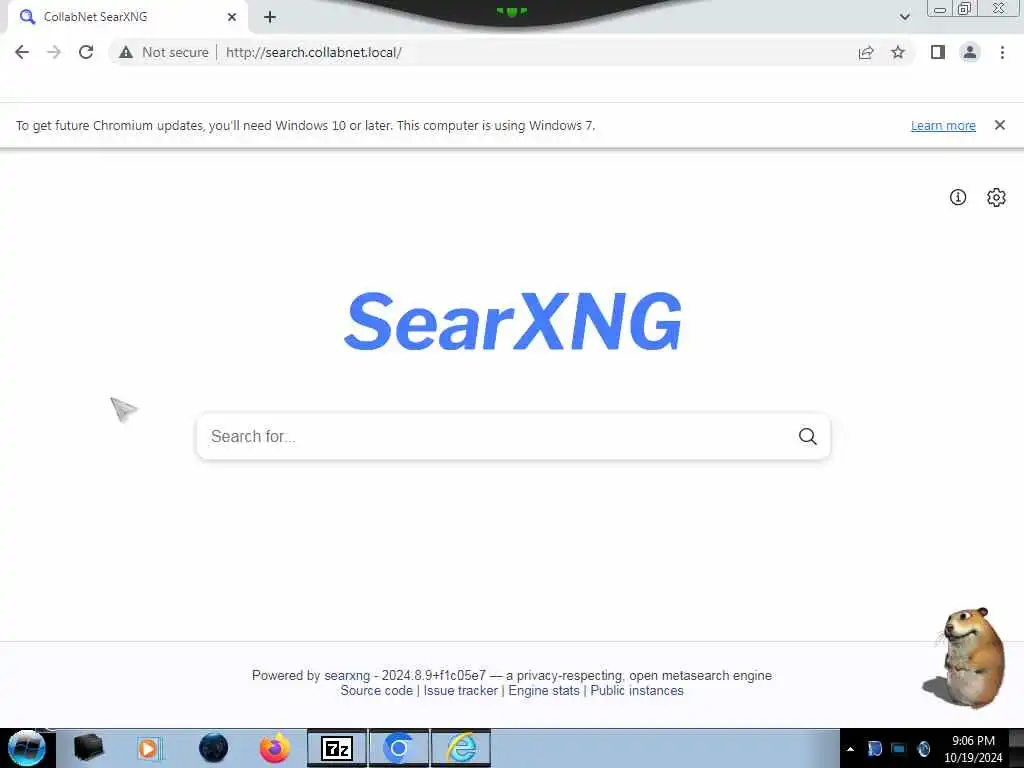Click the clock showing 9:06 PM
1024x768 pixels.
[973, 749]
